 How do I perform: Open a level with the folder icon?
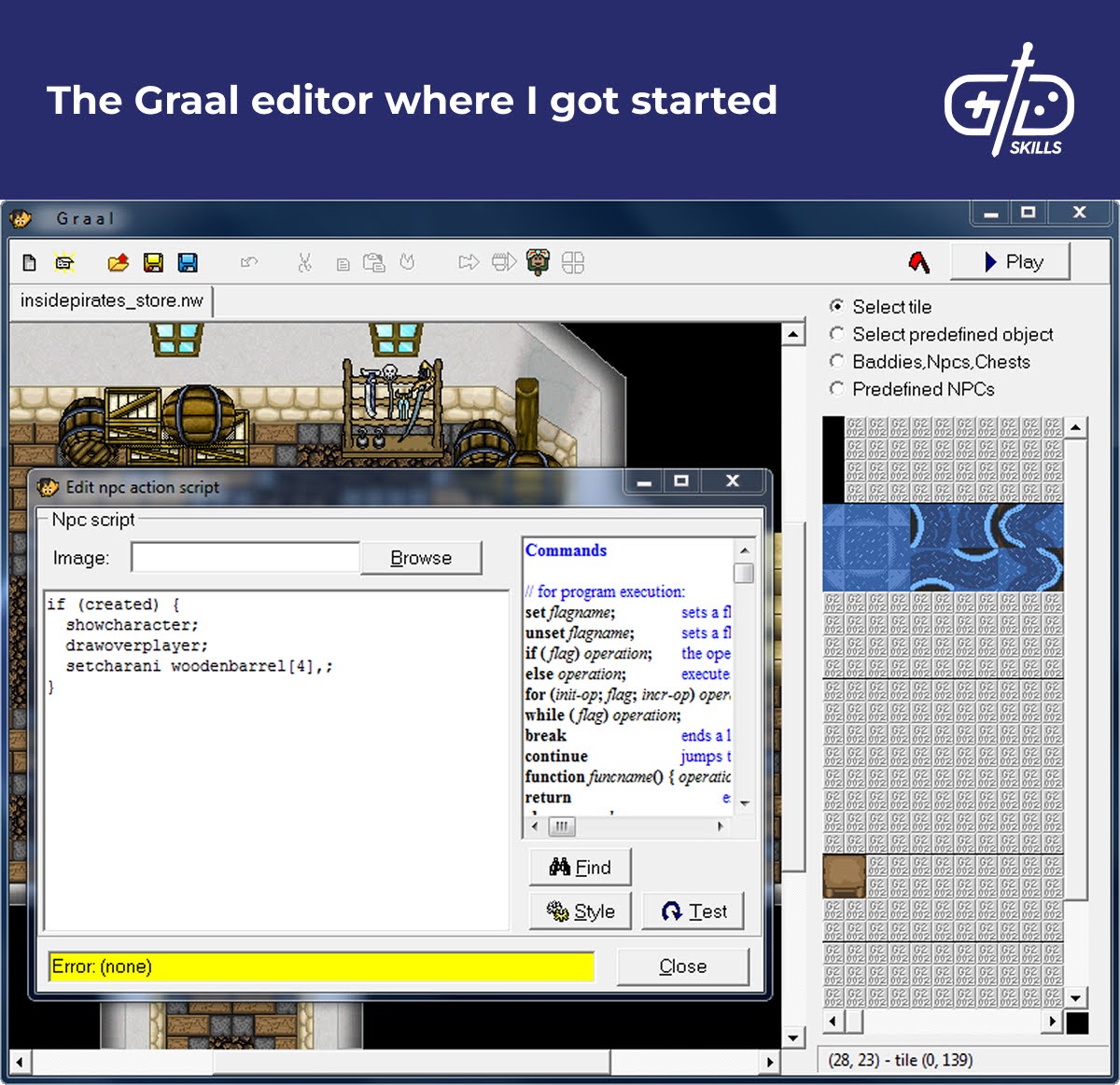pos(119,263)
